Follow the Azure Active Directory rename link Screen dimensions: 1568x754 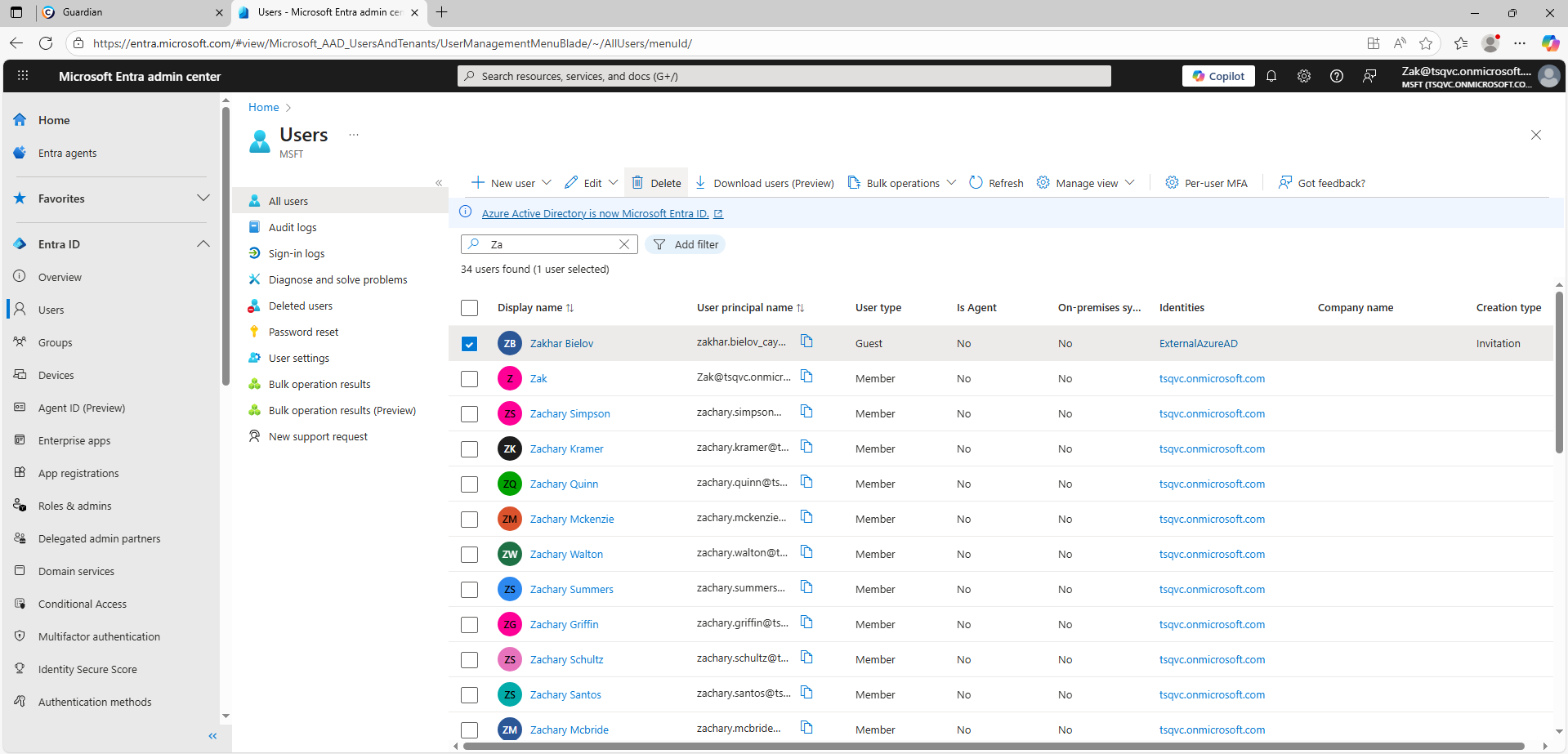(x=596, y=213)
